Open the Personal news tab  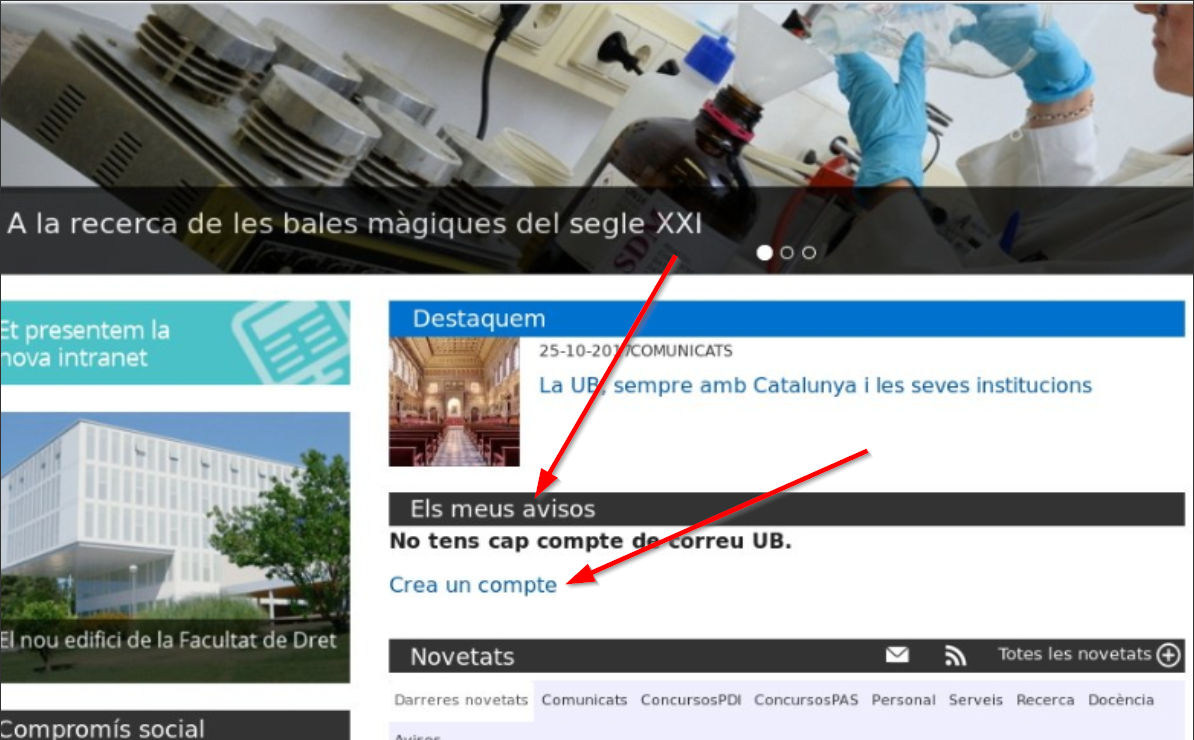[x=903, y=700]
